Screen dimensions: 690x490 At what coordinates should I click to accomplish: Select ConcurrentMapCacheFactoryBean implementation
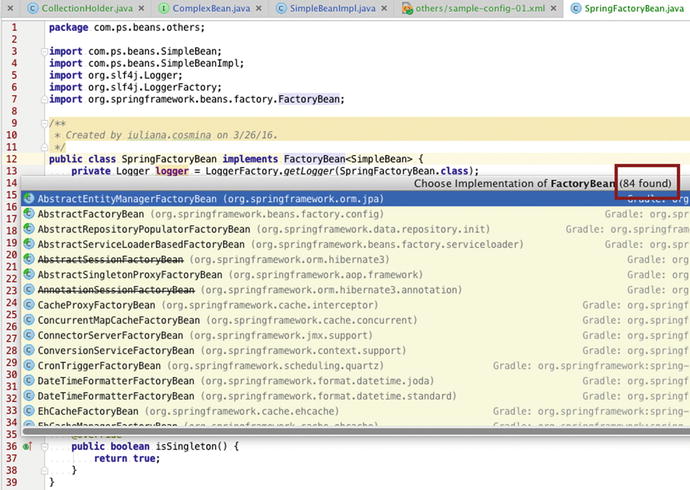click(x=356, y=320)
